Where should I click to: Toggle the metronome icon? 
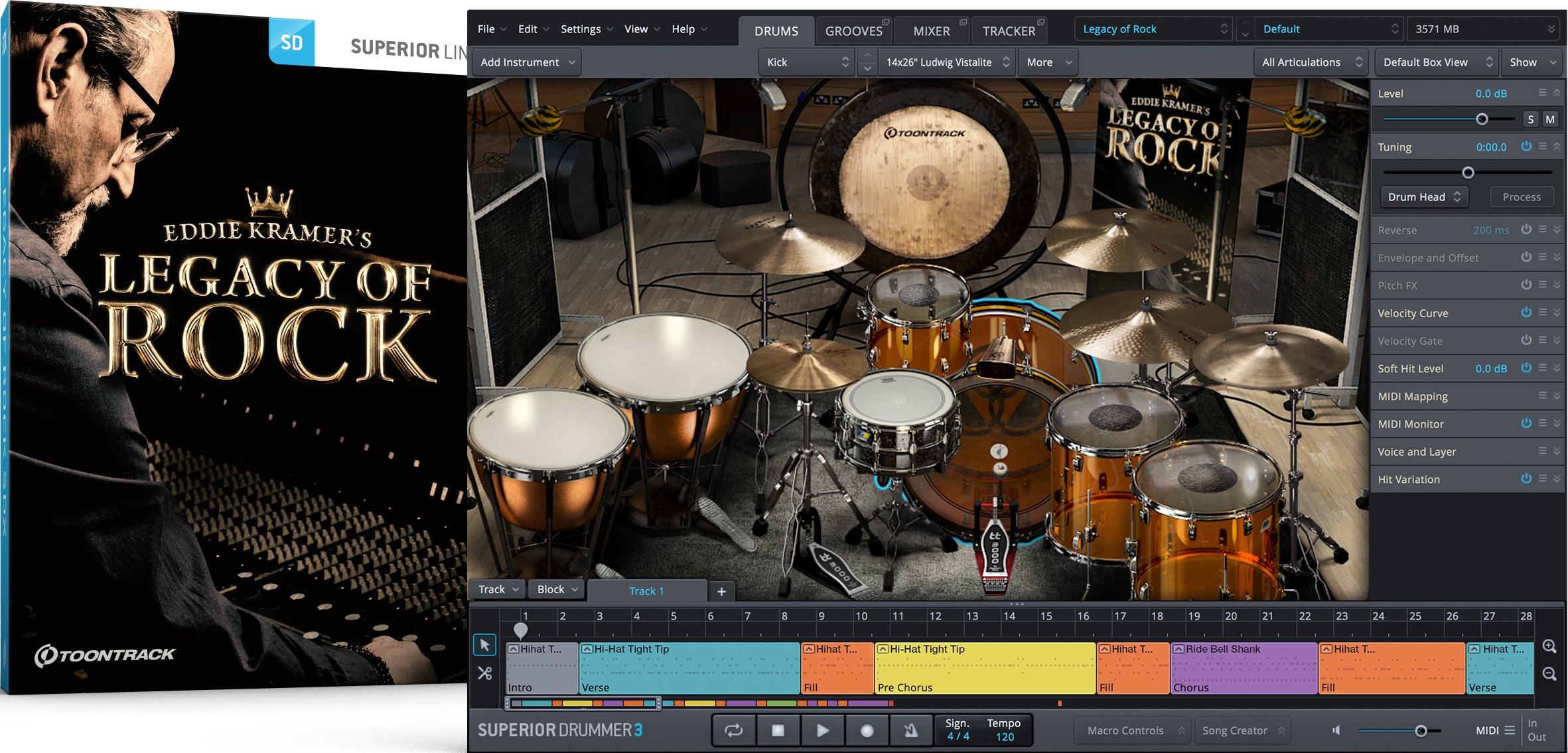(x=911, y=730)
